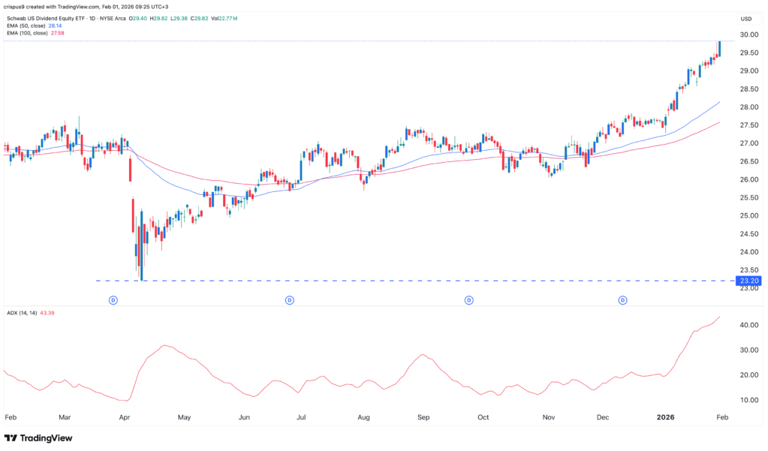This screenshot has height=451, width=768.
Task: Click the Mar label on time axis
Action: [x=65, y=417]
